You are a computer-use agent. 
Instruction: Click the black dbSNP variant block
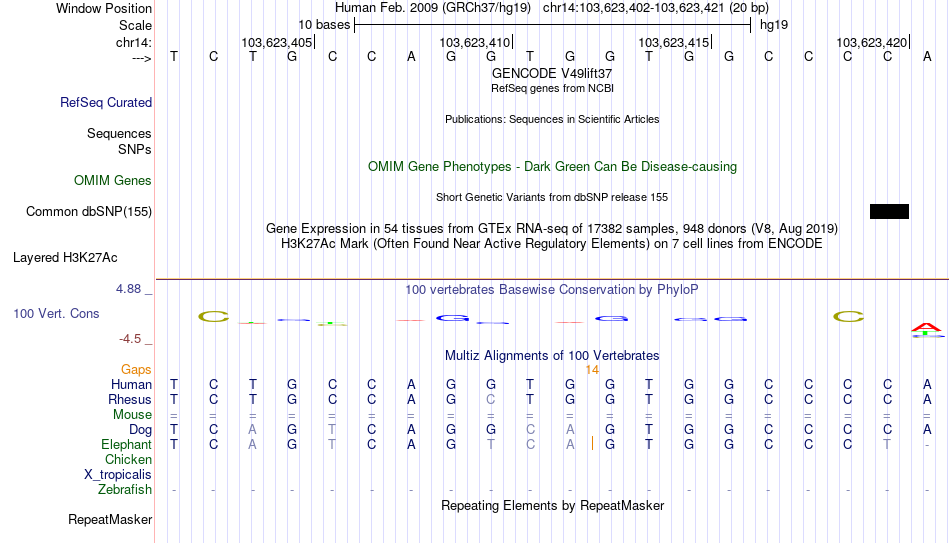(x=889, y=211)
